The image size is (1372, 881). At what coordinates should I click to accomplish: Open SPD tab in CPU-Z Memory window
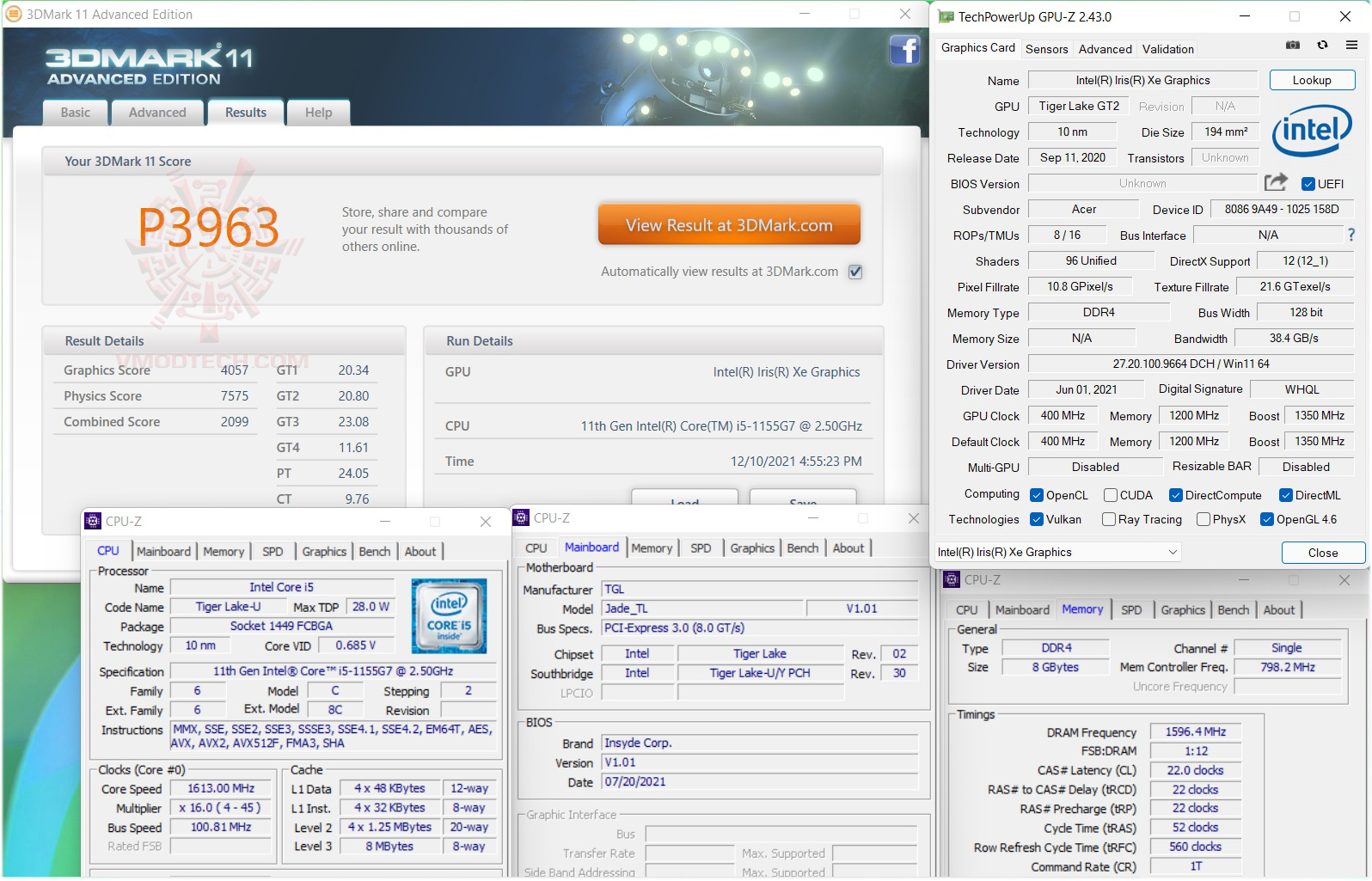tap(1131, 609)
